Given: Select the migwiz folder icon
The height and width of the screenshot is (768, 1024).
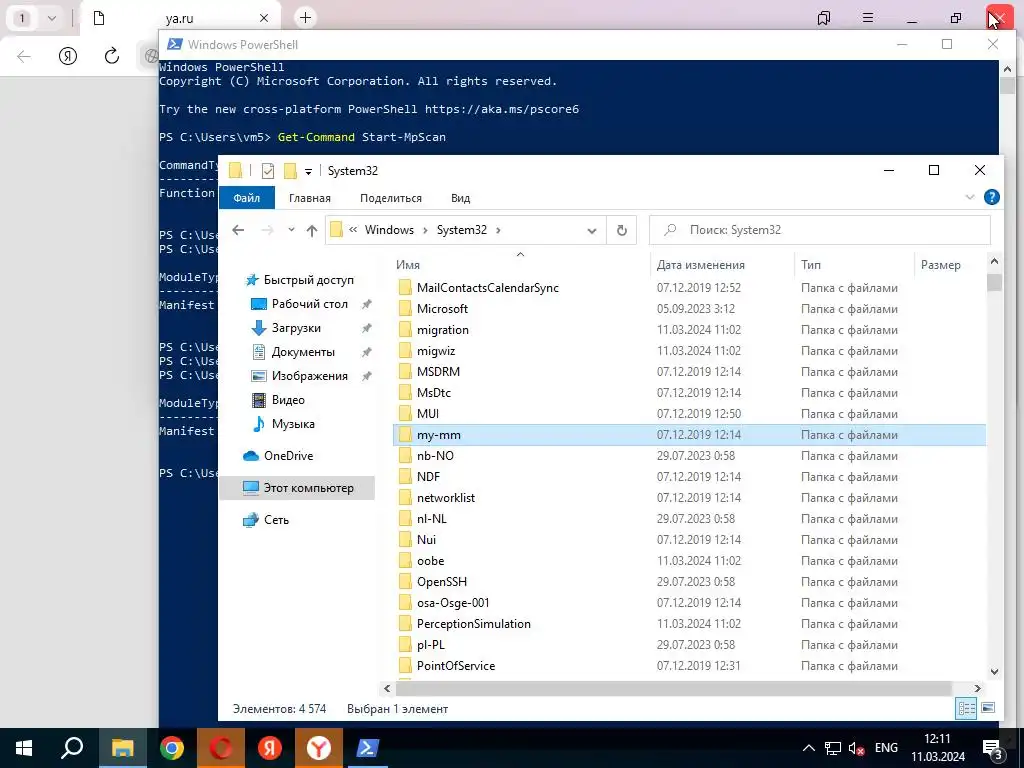Looking at the screenshot, I should click(x=406, y=351).
